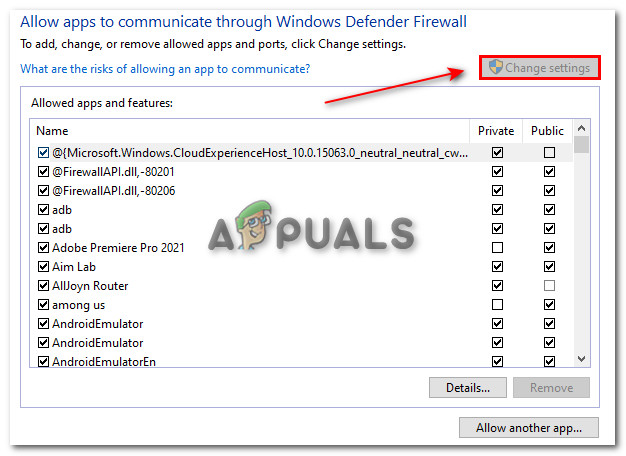Screen dimensions: 626x456
Task: Click the Remove button
Action: [x=551, y=387]
